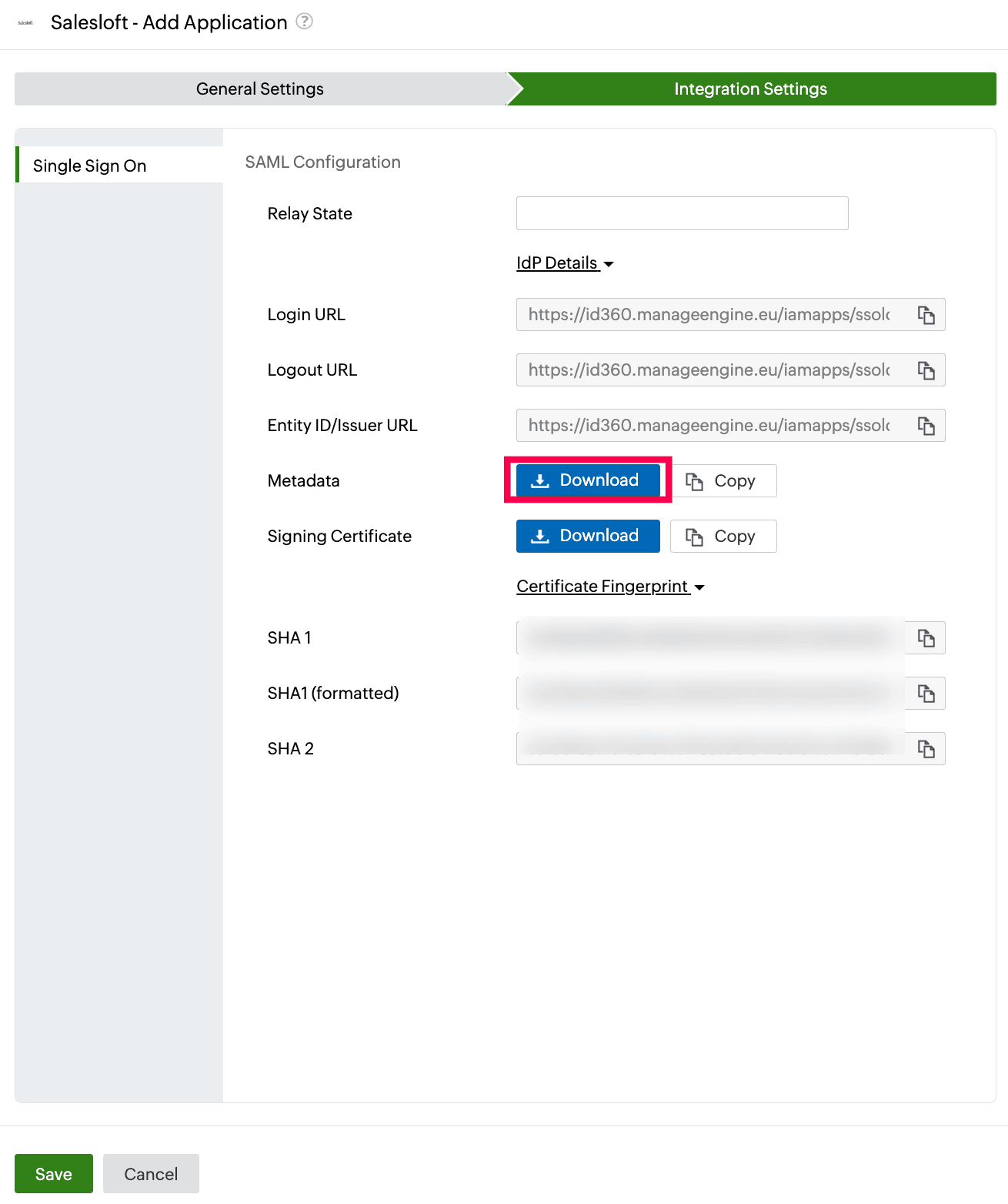1008x1204 pixels.
Task: Copy the SHA 2 fingerprint using its copy icon
Action: pos(924,748)
